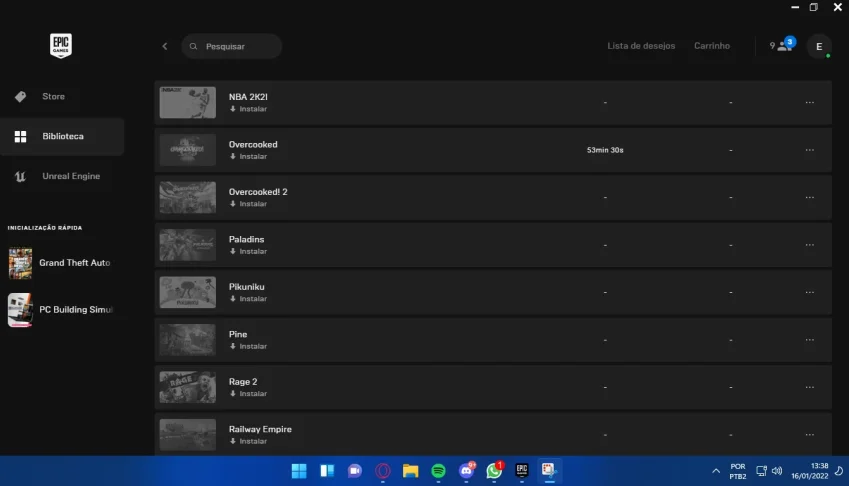Open Lista de desejos

pyautogui.click(x=641, y=45)
